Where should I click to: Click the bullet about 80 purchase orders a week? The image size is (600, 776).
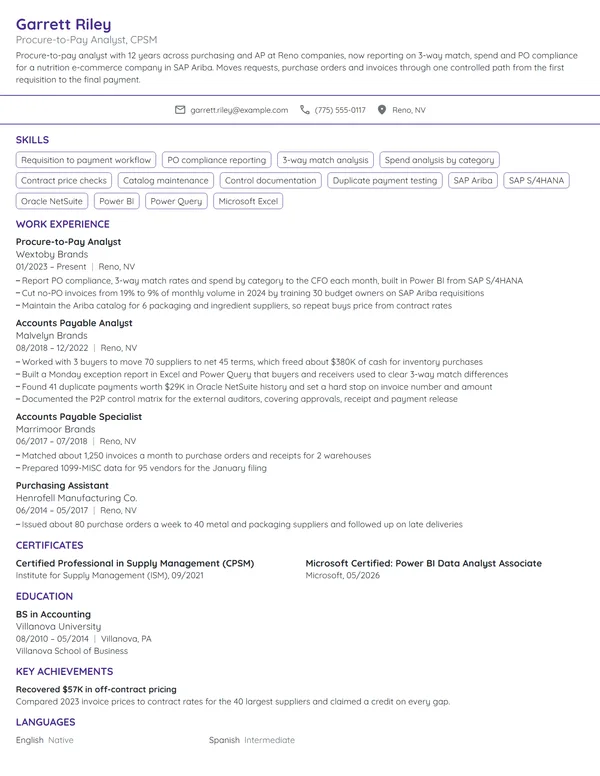pos(239,524)
